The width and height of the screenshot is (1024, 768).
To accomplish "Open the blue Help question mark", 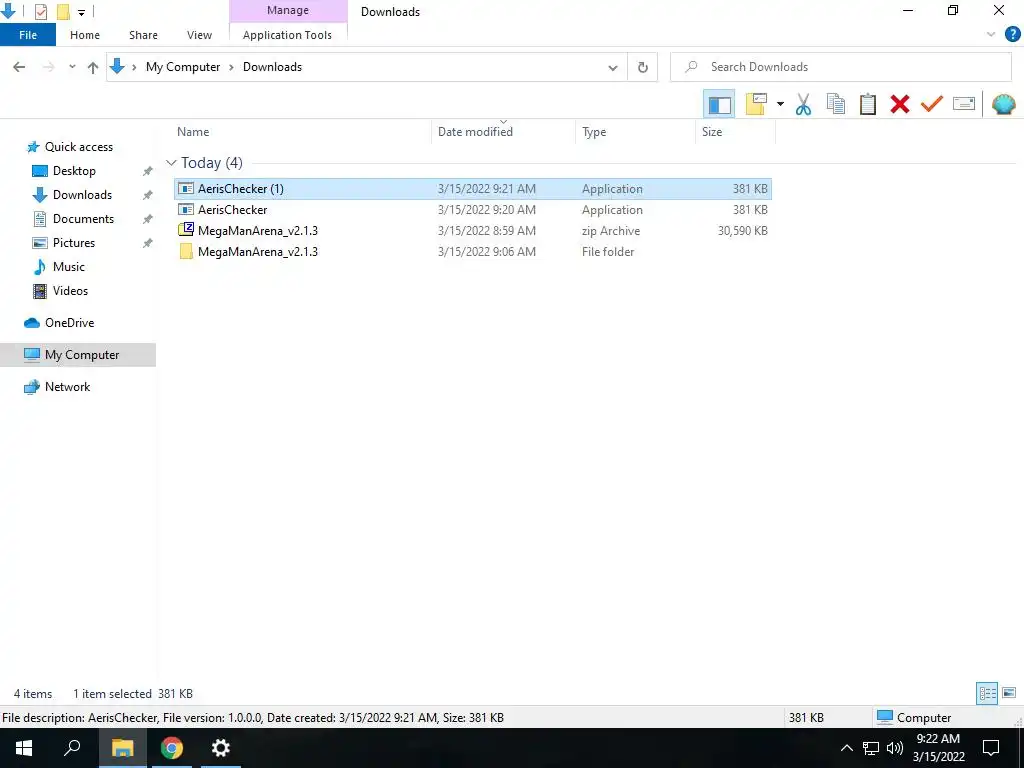I will pyautogui.click(x=1012, y=35).
